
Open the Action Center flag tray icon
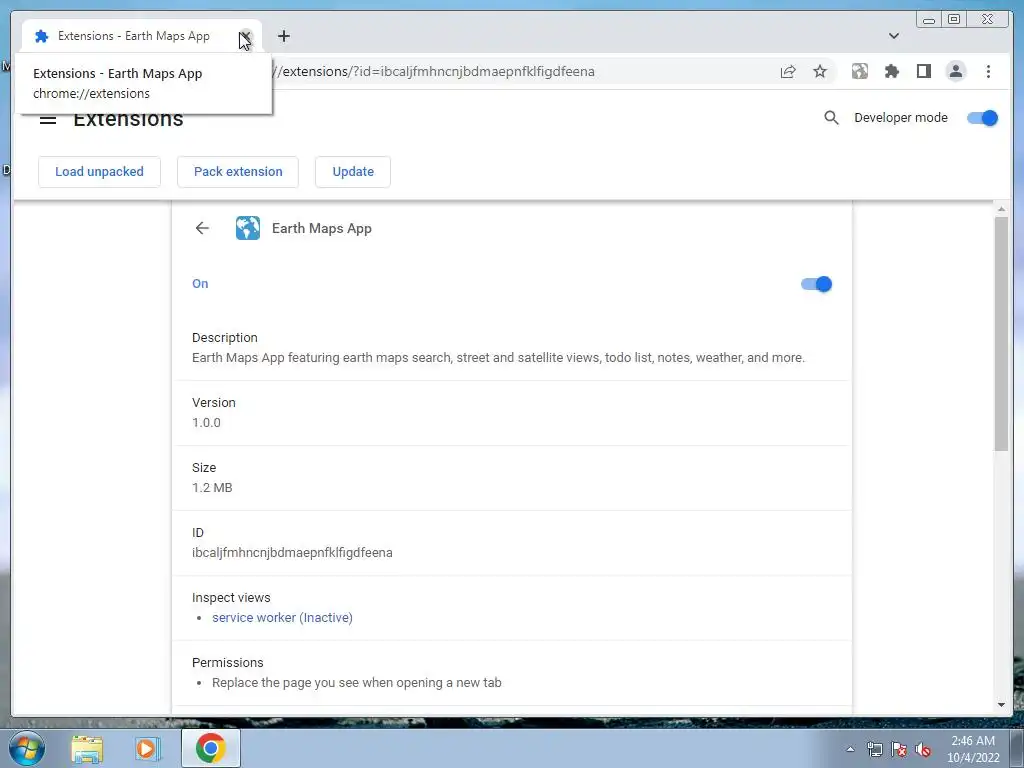tap(899, 749)
